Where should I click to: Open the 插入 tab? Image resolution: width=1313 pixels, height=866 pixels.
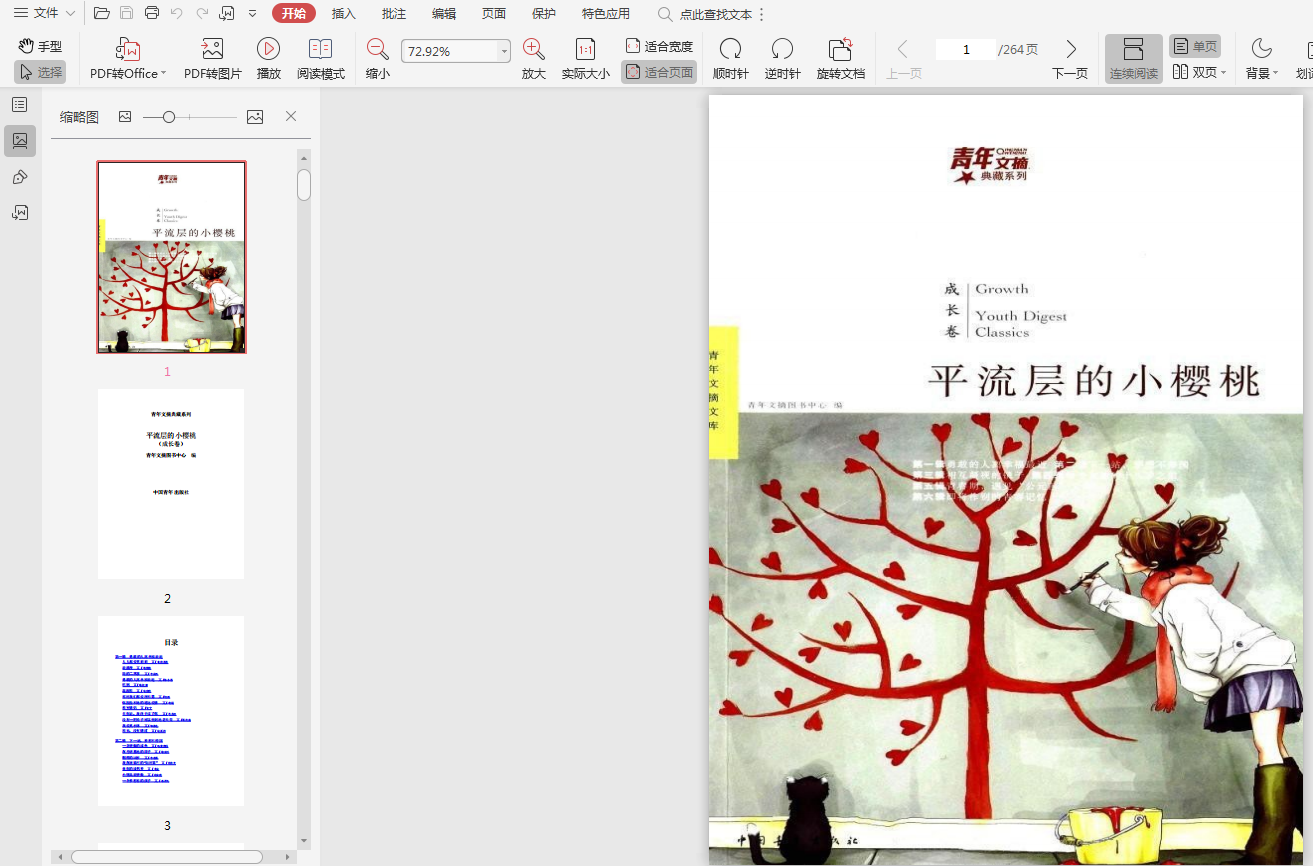point(344,14)
